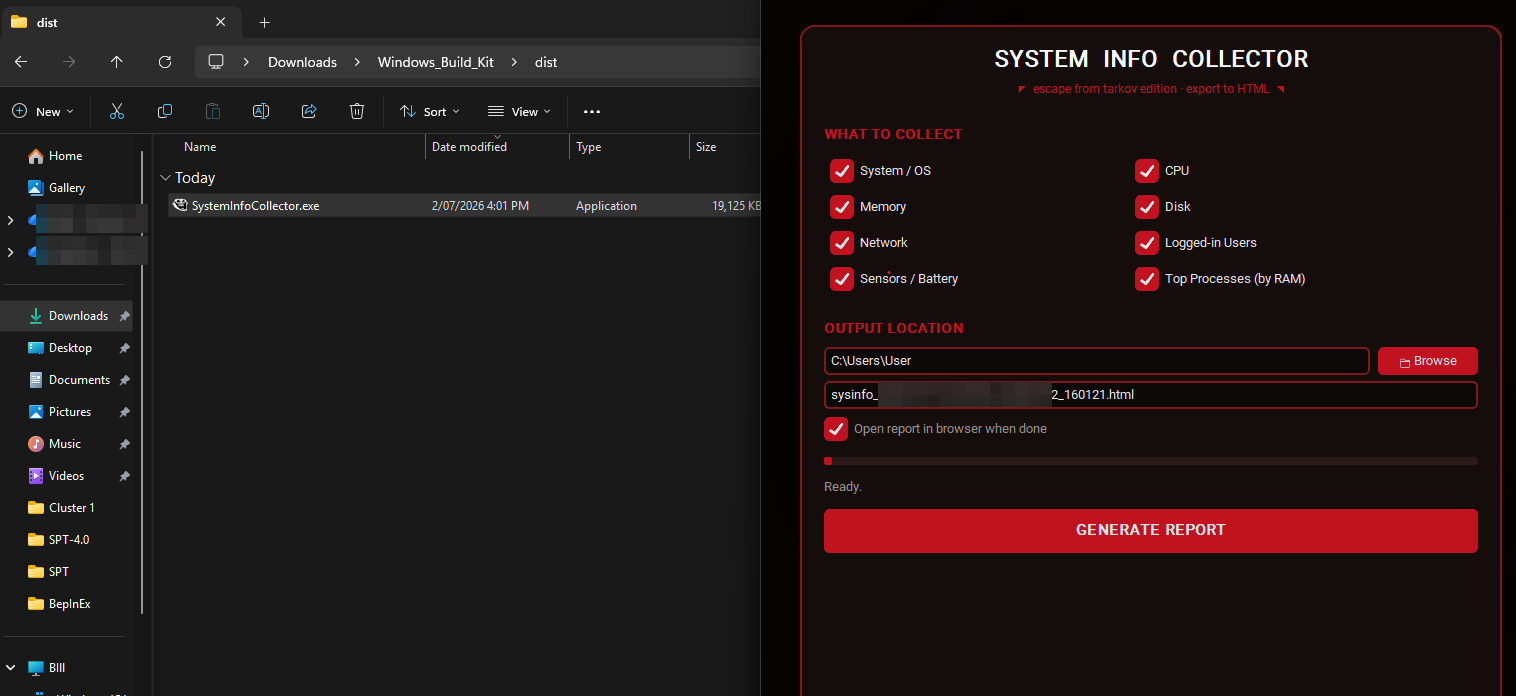Click the Cut scissors icon
The width and height of the screenshot is (1516, 696).
(117, 111)
